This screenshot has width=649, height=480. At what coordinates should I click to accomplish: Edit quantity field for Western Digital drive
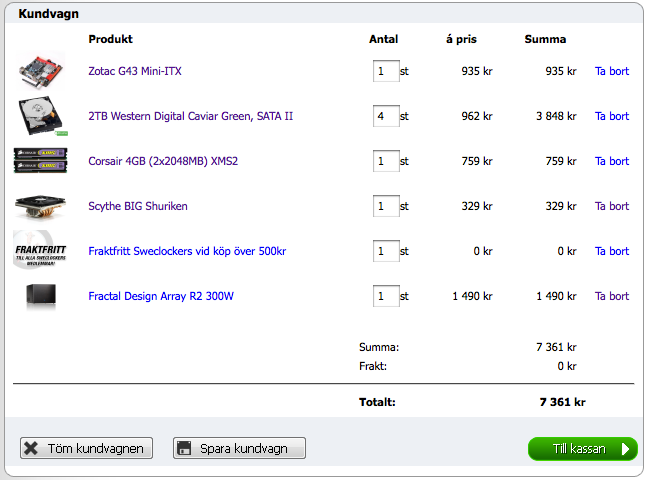(385, 117)
